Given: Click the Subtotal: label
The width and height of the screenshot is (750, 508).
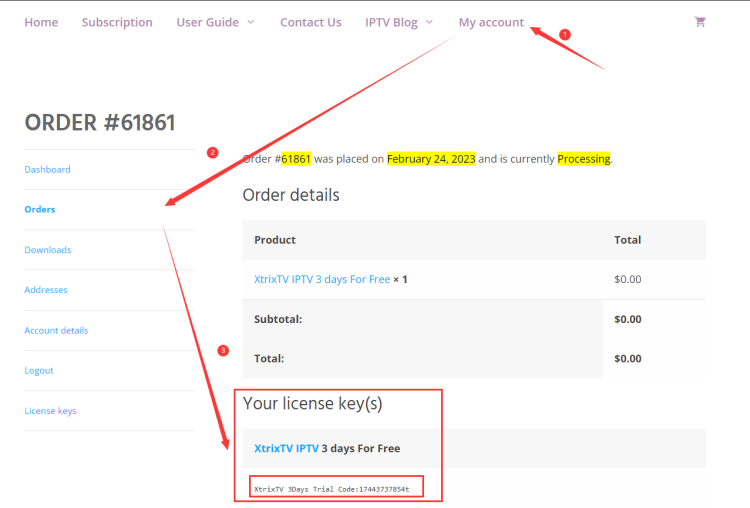Looking at the screenshot, I should click(278, 319).
